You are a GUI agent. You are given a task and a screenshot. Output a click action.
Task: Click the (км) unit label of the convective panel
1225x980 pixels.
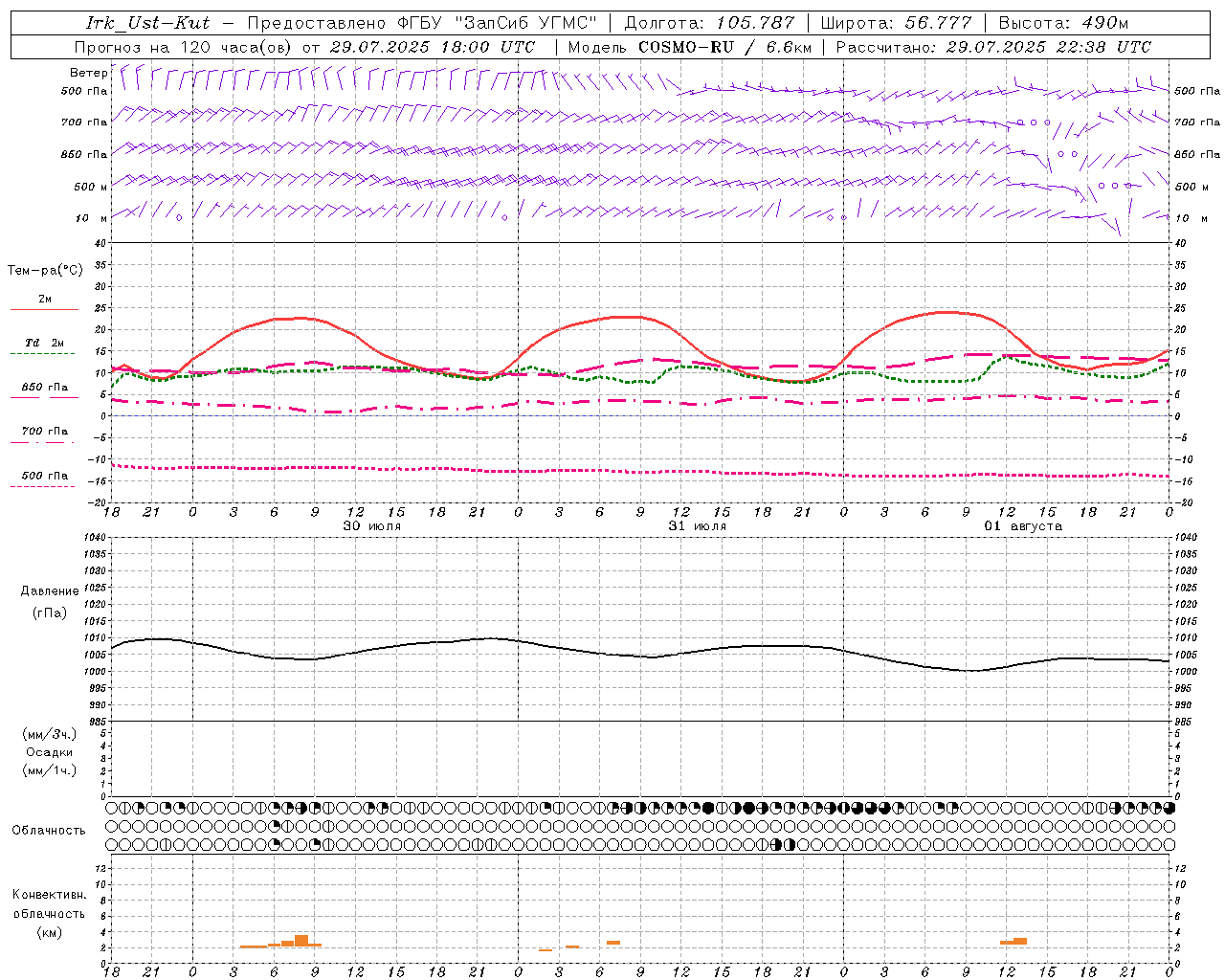click(49, 932)
